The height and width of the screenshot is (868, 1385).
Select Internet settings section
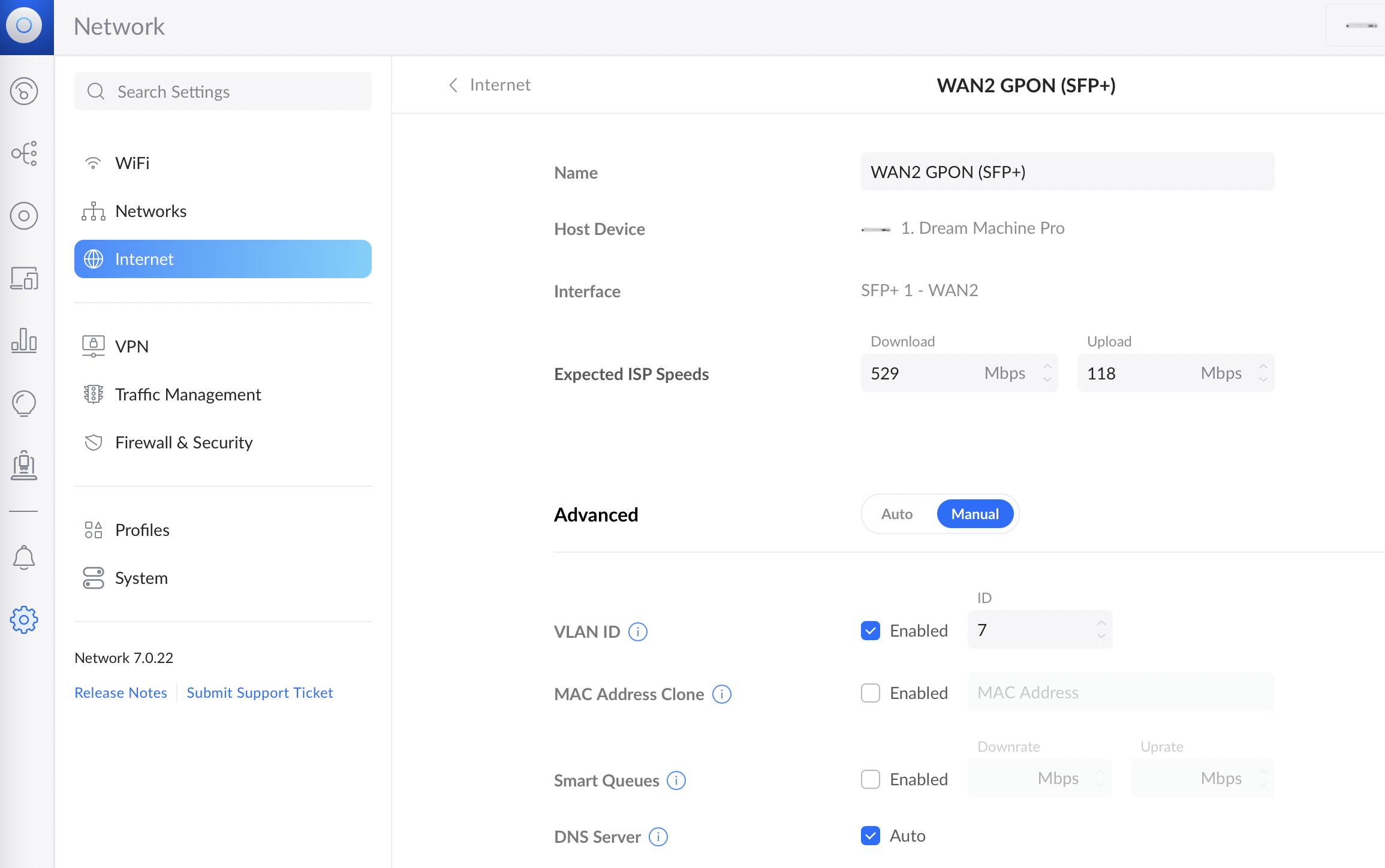click(x=223, y=259)
